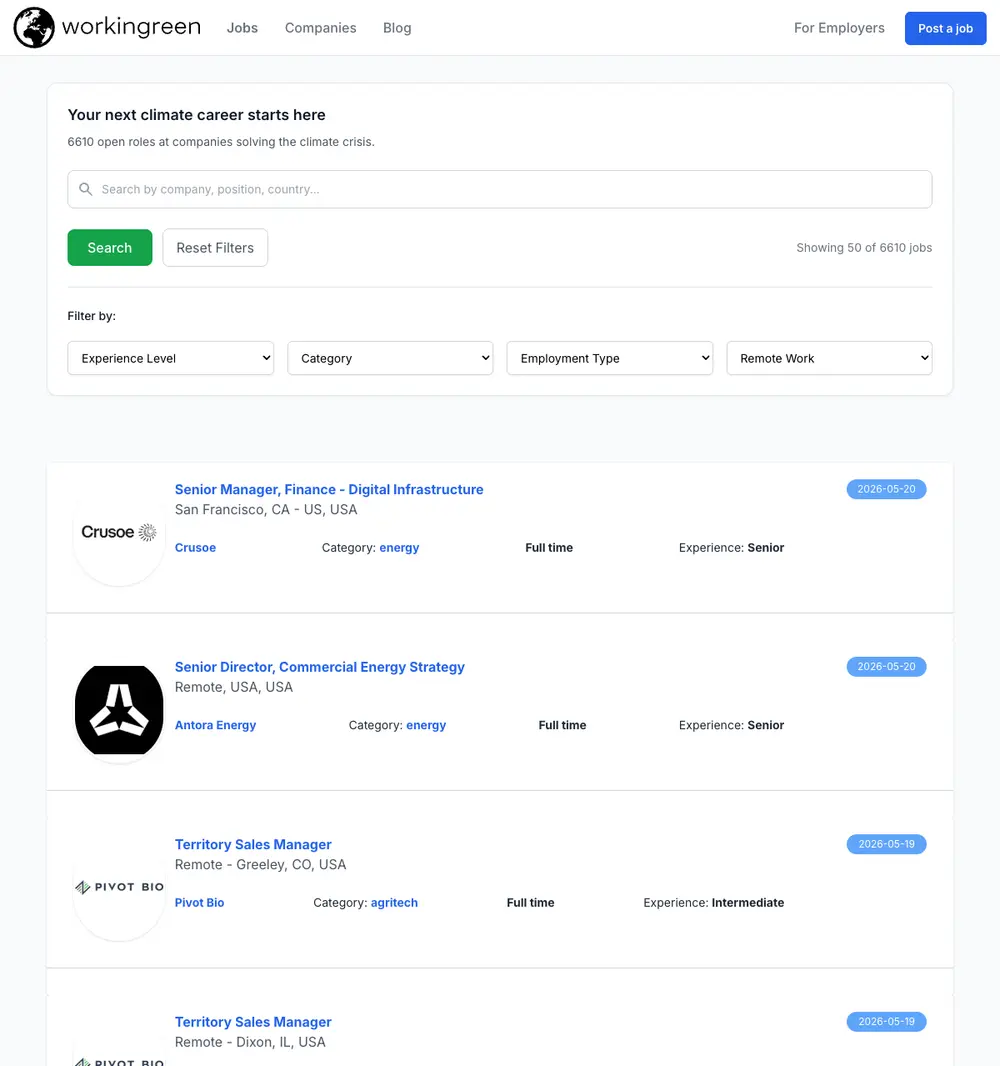Viewport: 1000px width, 1066px height.
Task: Open the Antora Energy company link
Action: point(215,725)
